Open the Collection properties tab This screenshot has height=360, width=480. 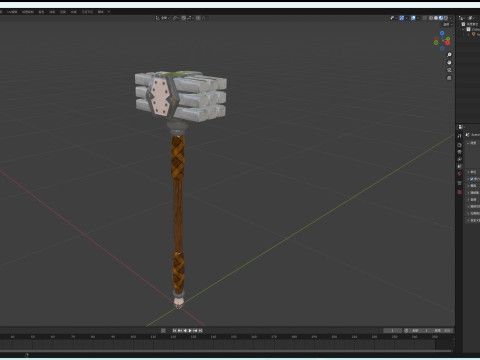click(x=459, y=183)
